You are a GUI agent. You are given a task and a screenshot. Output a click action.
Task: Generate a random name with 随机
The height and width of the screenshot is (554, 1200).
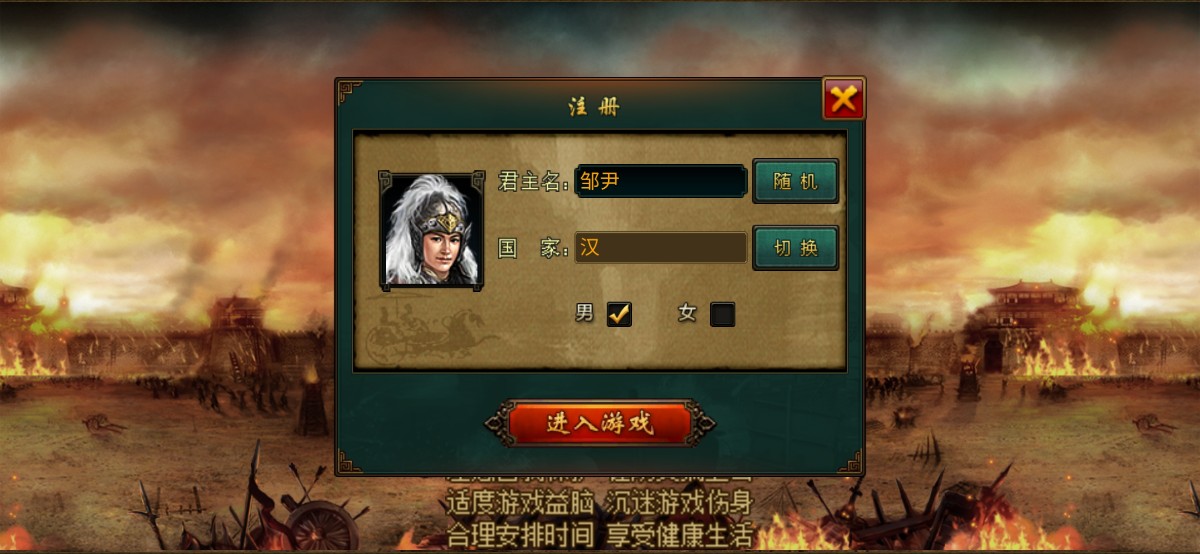[x=795, y=181]
